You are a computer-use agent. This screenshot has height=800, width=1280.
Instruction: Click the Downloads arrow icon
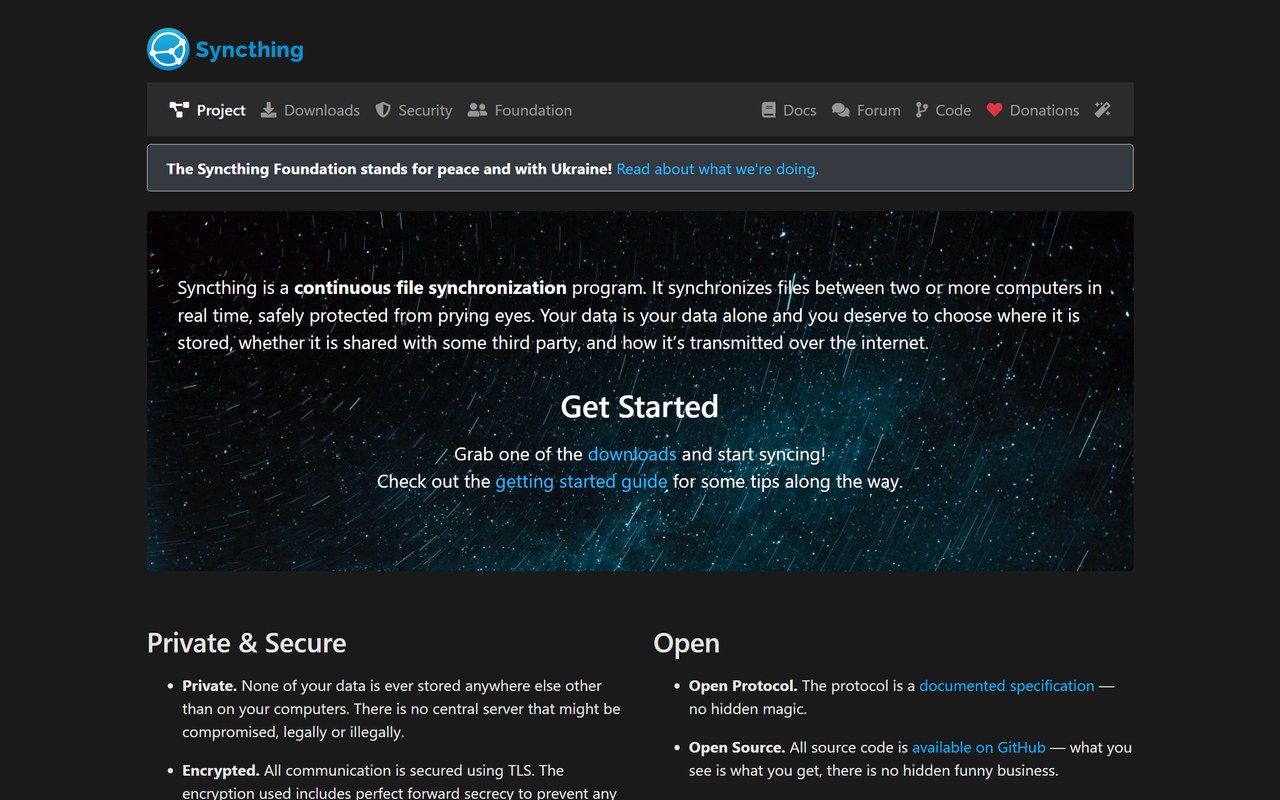(268, 110)
